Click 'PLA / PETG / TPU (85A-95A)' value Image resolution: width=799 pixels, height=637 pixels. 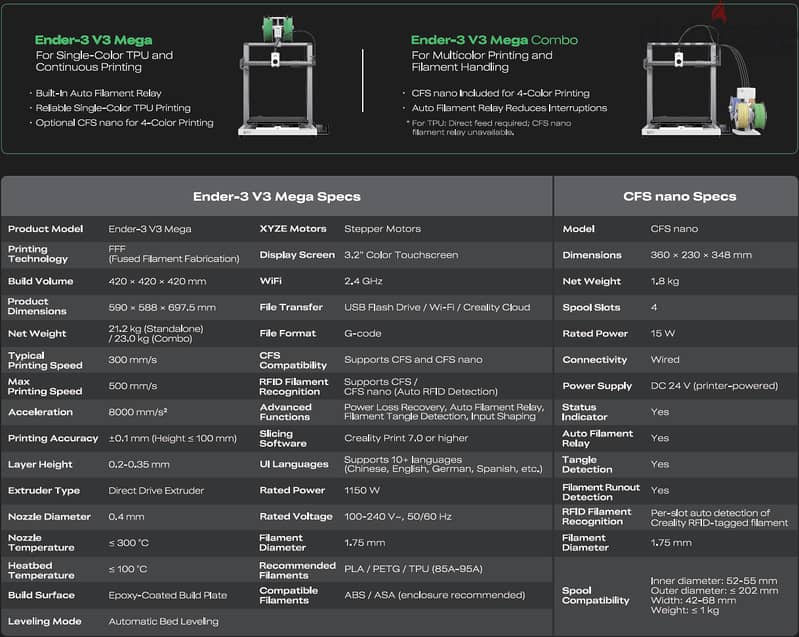(413, 569)
